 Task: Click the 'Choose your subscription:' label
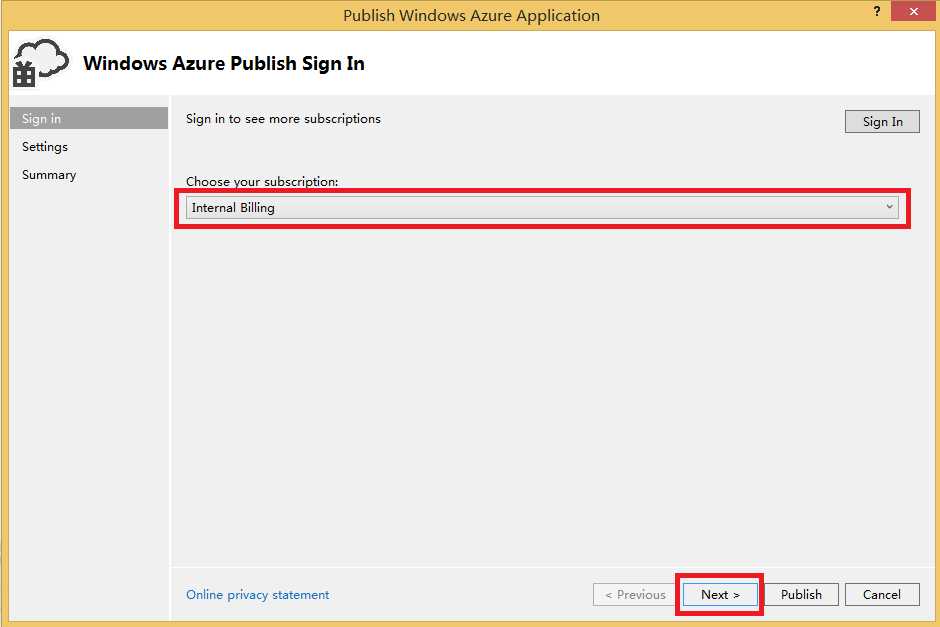262,182
